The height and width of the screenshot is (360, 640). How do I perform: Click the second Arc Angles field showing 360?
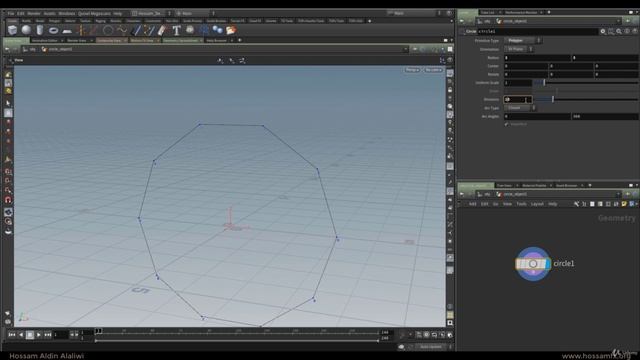(x=605, y=116)
